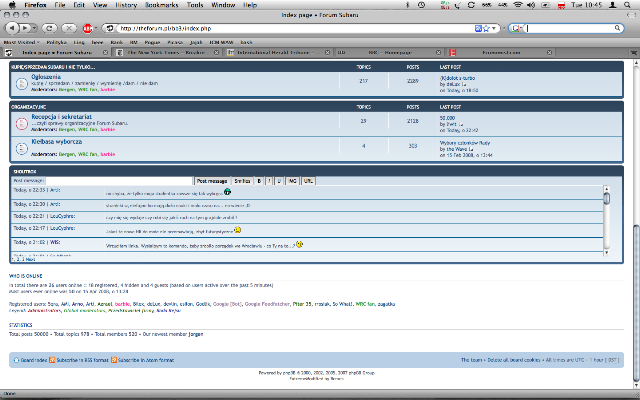
Task: Click the Kiełbasa wyborcza forum icon
Action: tap(20, 147)
